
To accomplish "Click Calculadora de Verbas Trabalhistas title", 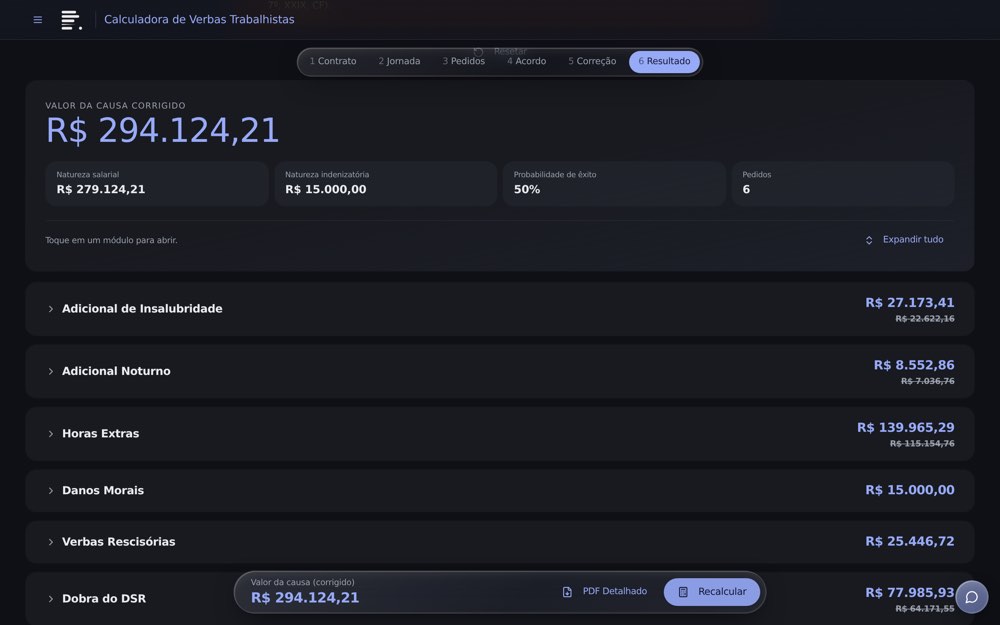I will point(199,20).
